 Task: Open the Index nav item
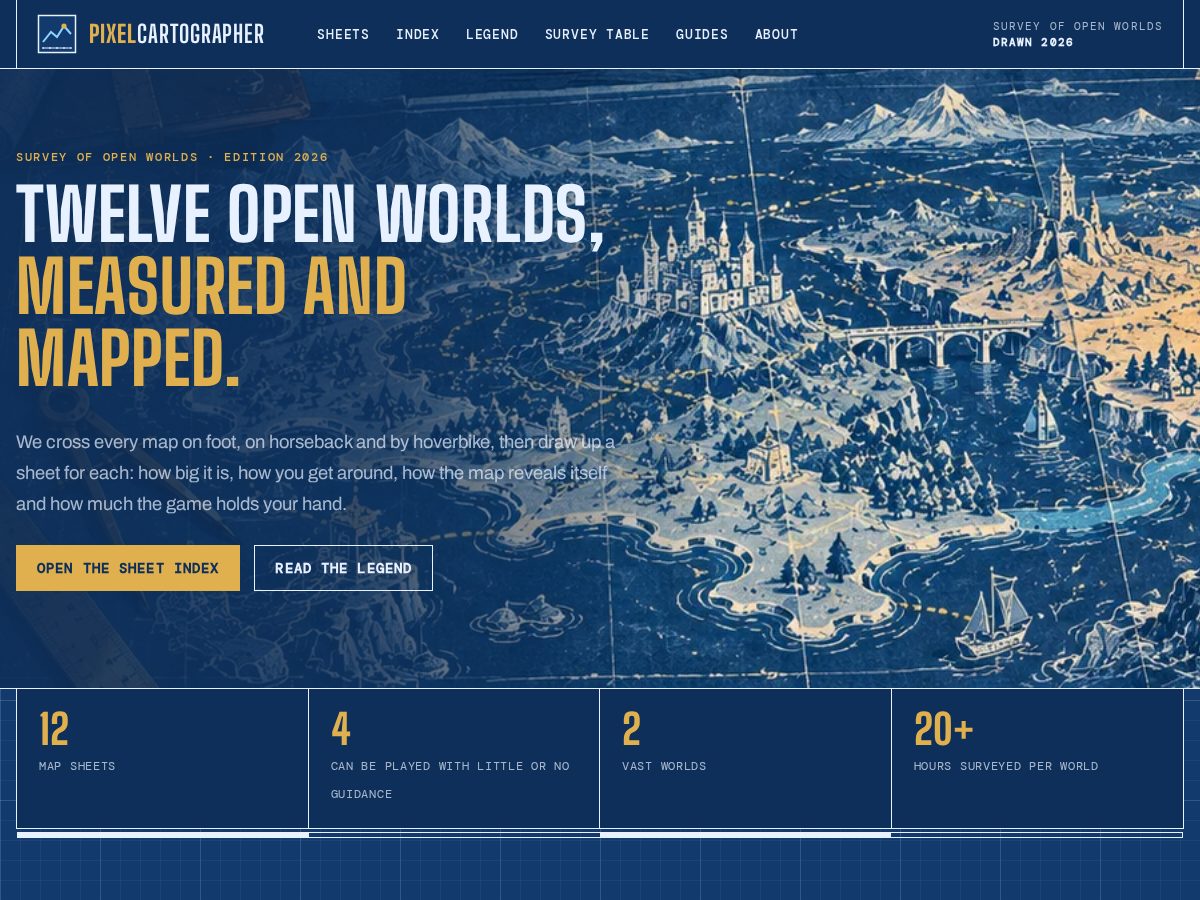pos(418,34)
